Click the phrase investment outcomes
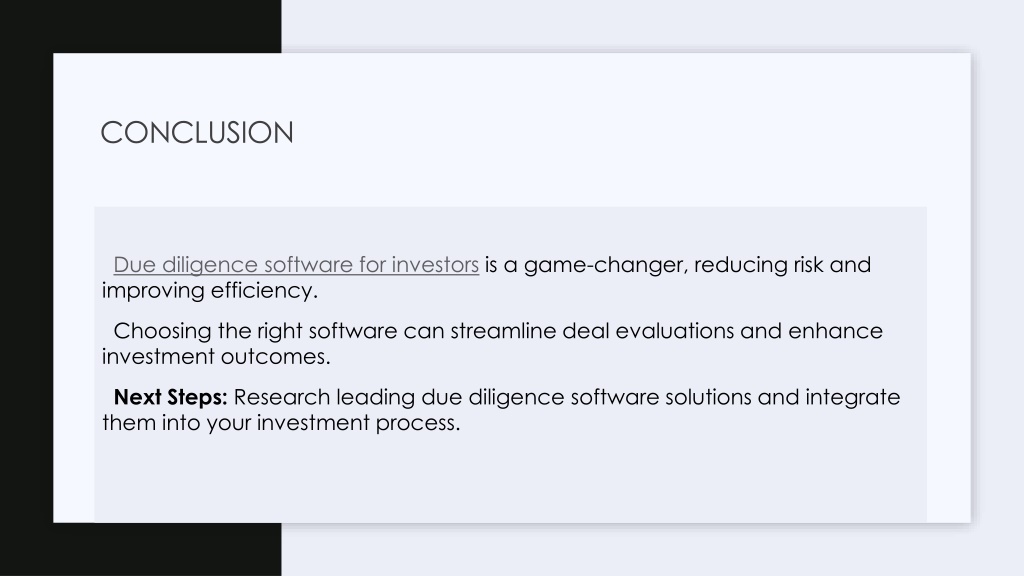The width and height of the screenshot is (1024, 576). pos(216,357)
